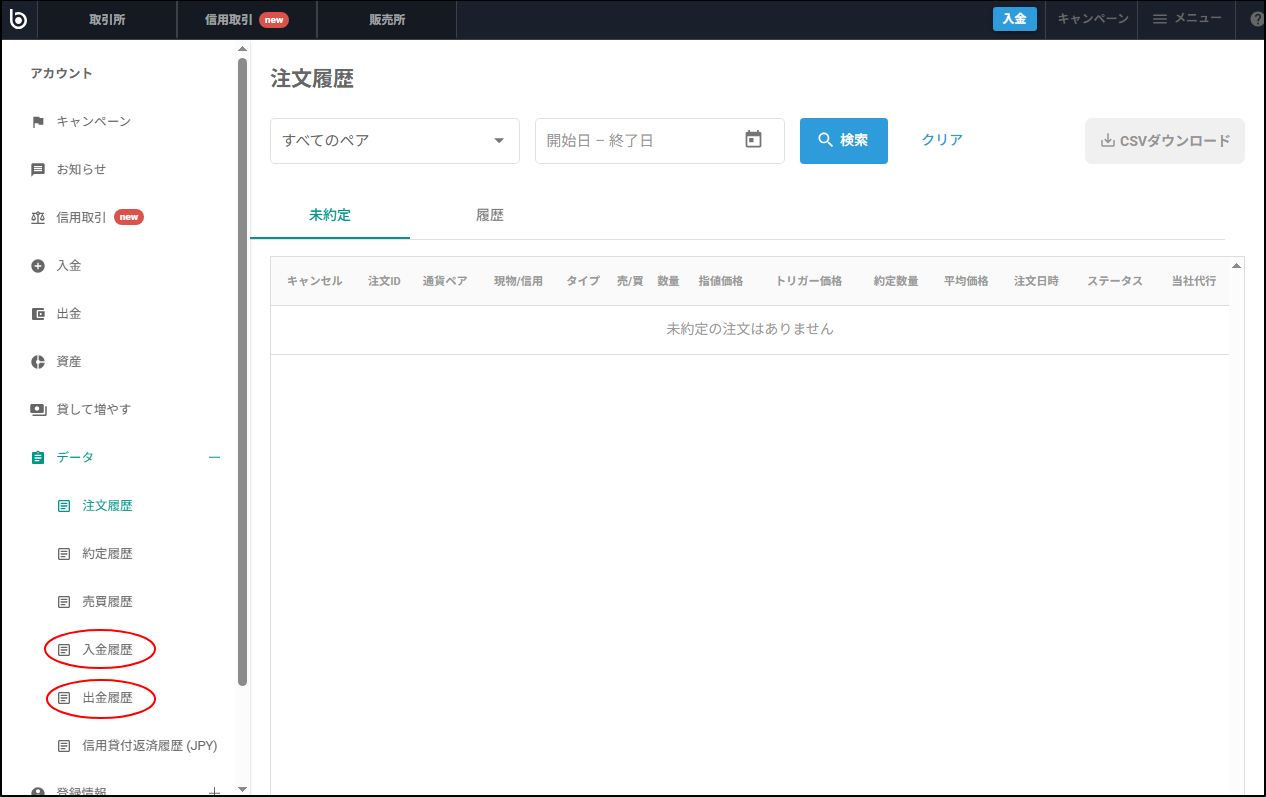The image size is (1266, 797).
Task: Switch to the 履歴 tab
Action: click(x=489, y=214)
